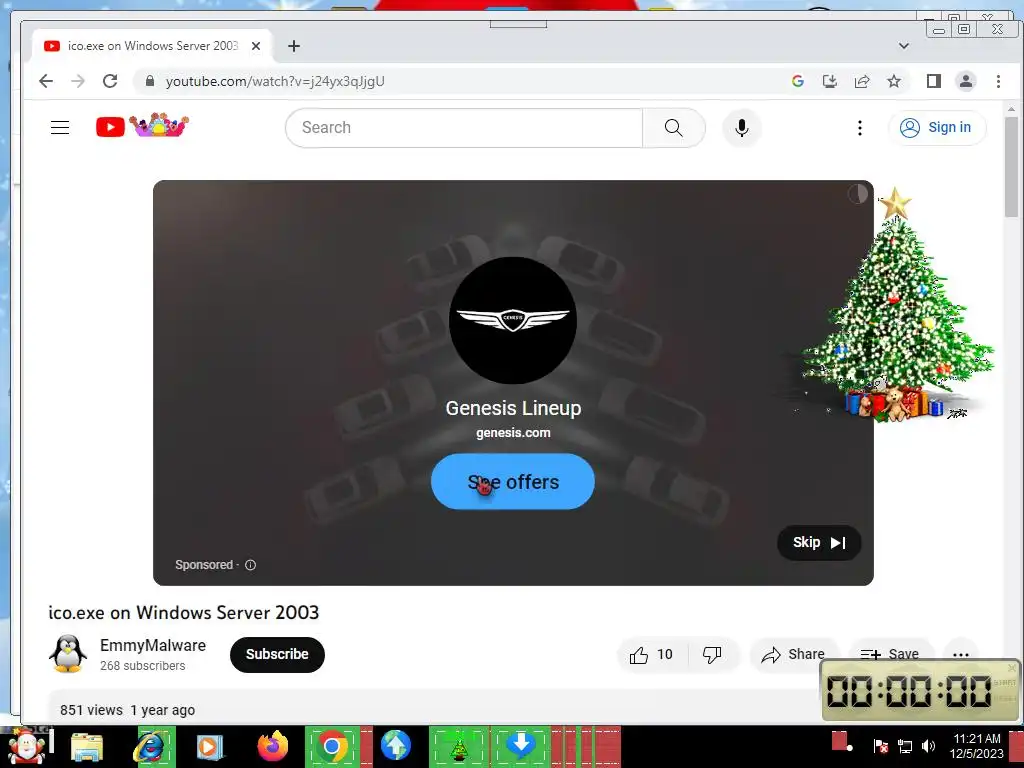Select the ico.exe on Windows Server tab
This screenshot has height=768, width=1024.
(x=152, y=46)
